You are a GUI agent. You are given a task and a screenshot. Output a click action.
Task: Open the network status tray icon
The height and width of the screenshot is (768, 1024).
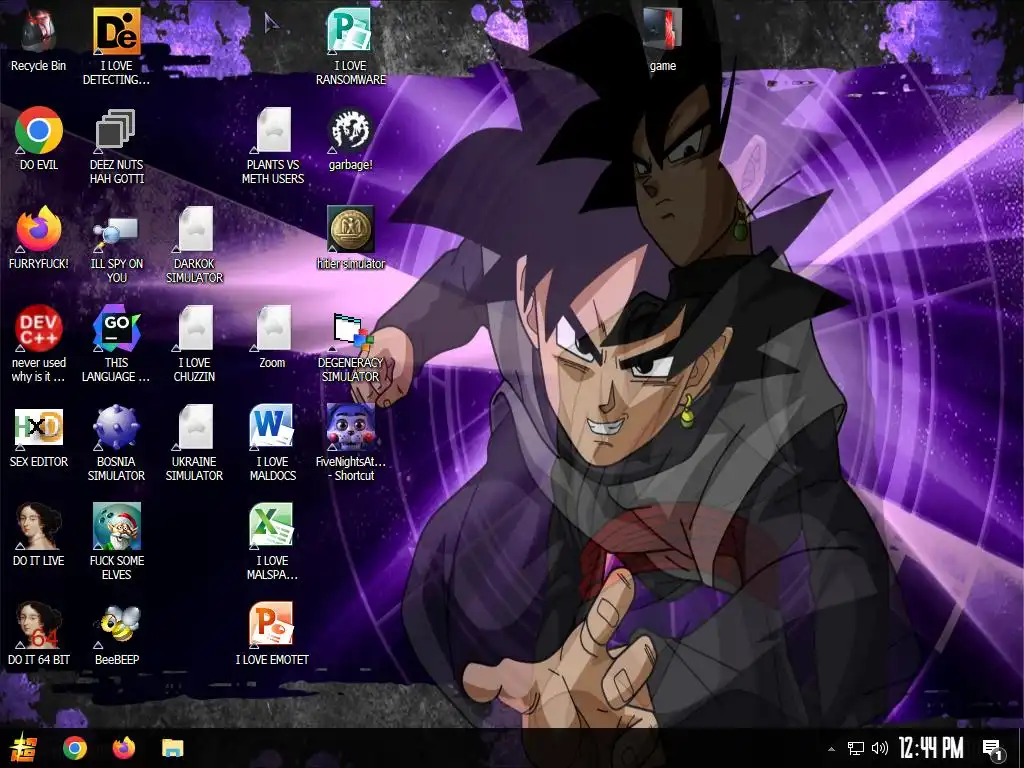click(856, 748)
